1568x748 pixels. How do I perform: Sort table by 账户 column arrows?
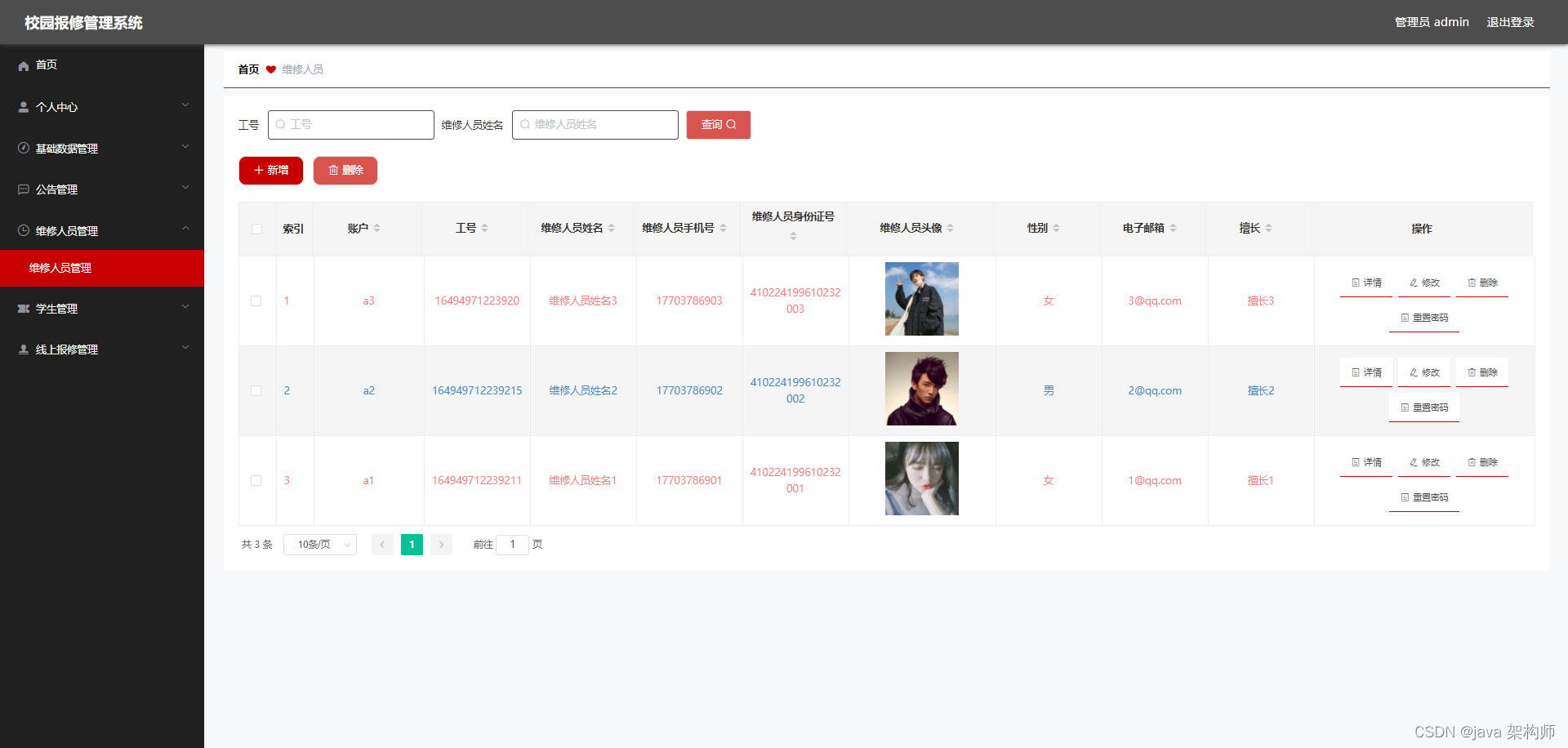(x=376, y=228)
